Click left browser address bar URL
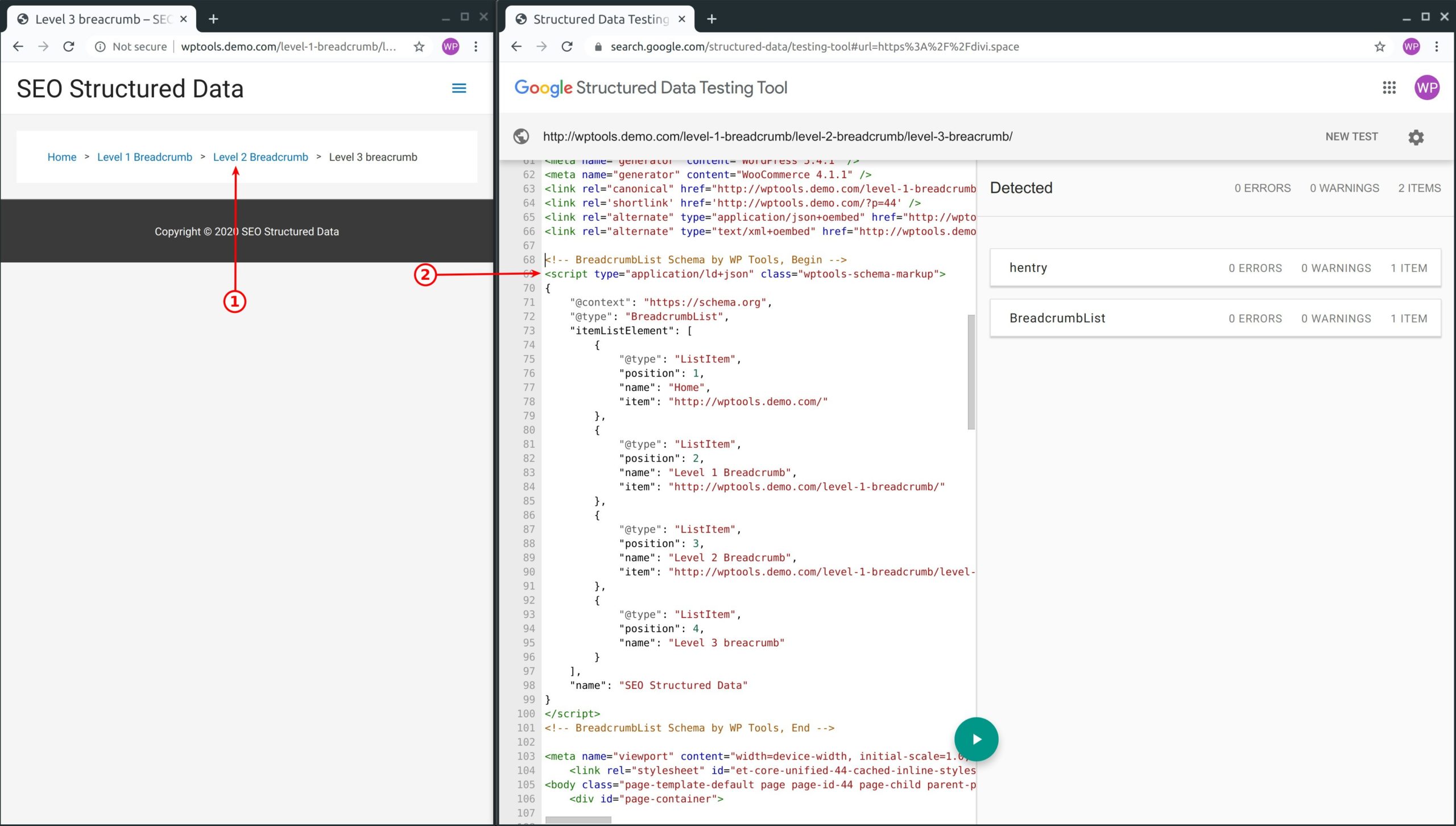 pos(288,47)
